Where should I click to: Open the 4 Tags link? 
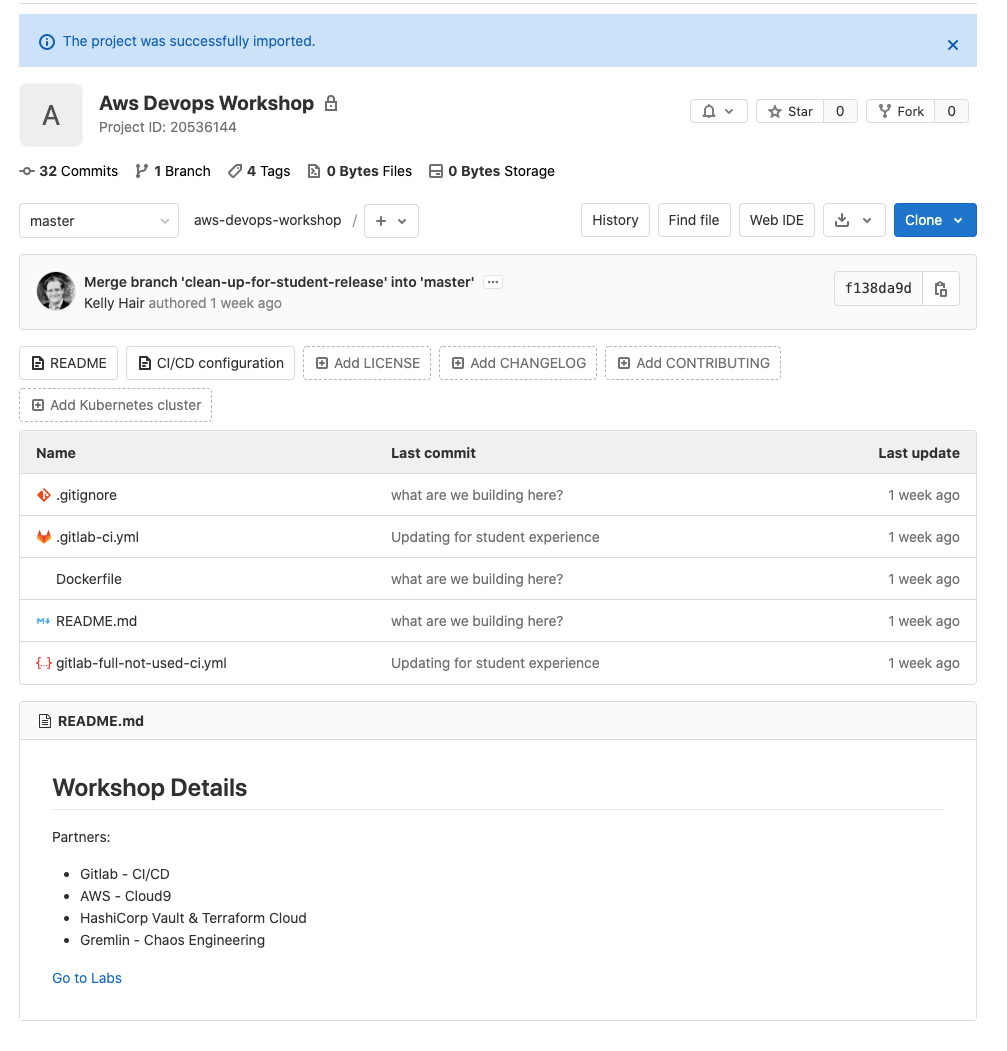click(259, 171)
